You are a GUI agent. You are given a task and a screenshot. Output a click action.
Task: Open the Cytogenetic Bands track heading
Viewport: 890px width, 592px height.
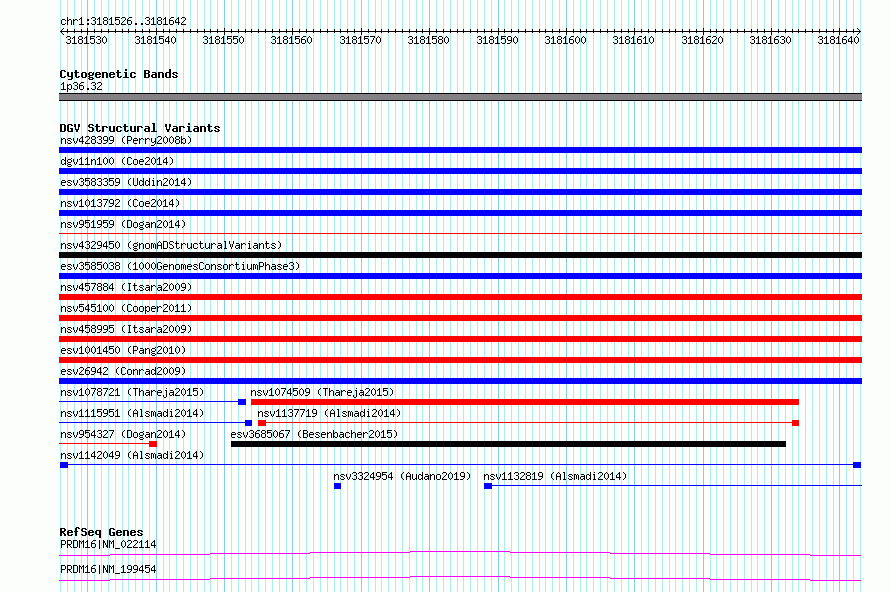pos(119,74)
